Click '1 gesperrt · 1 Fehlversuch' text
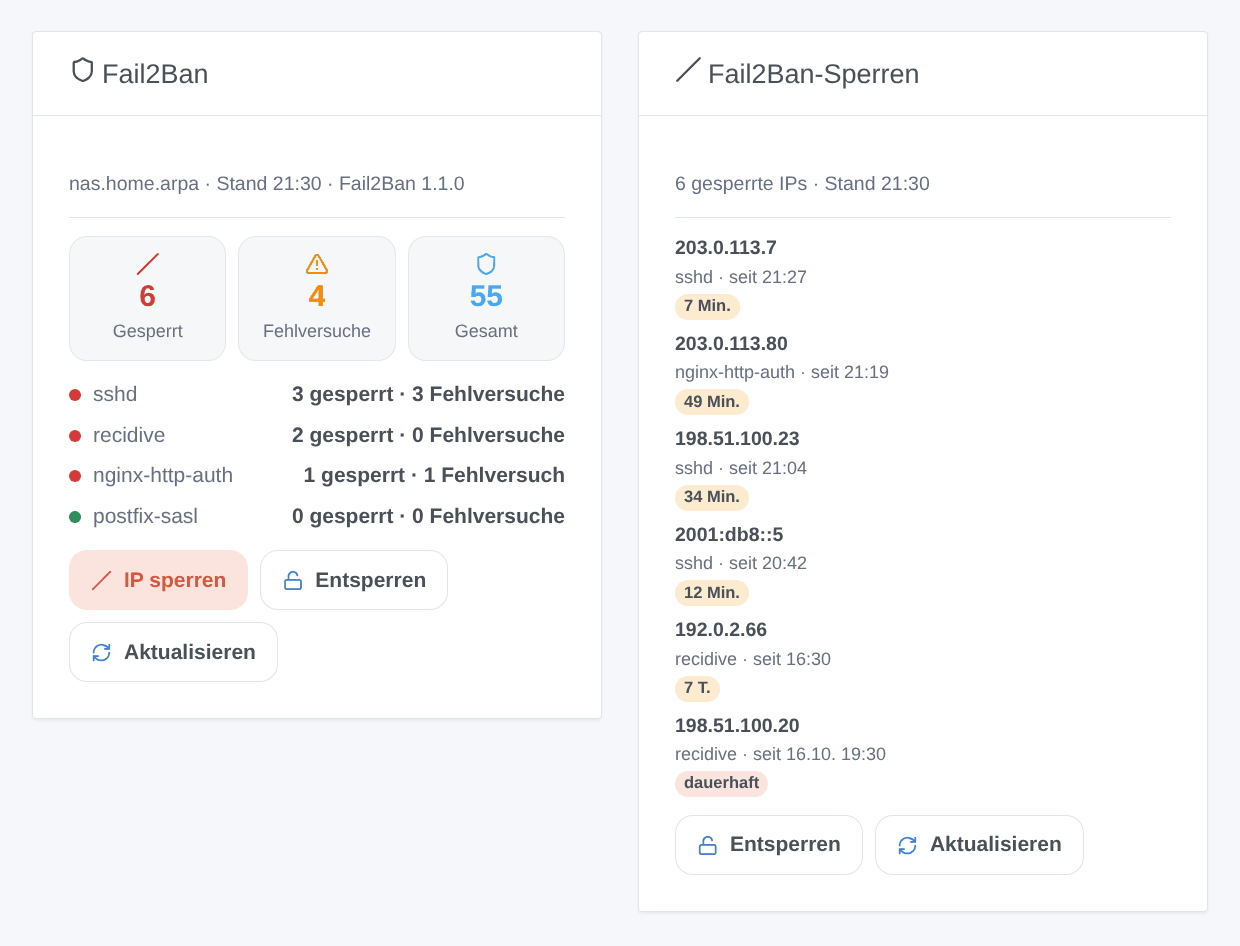The image size is (1240, 946). click(x=434, y=475)
